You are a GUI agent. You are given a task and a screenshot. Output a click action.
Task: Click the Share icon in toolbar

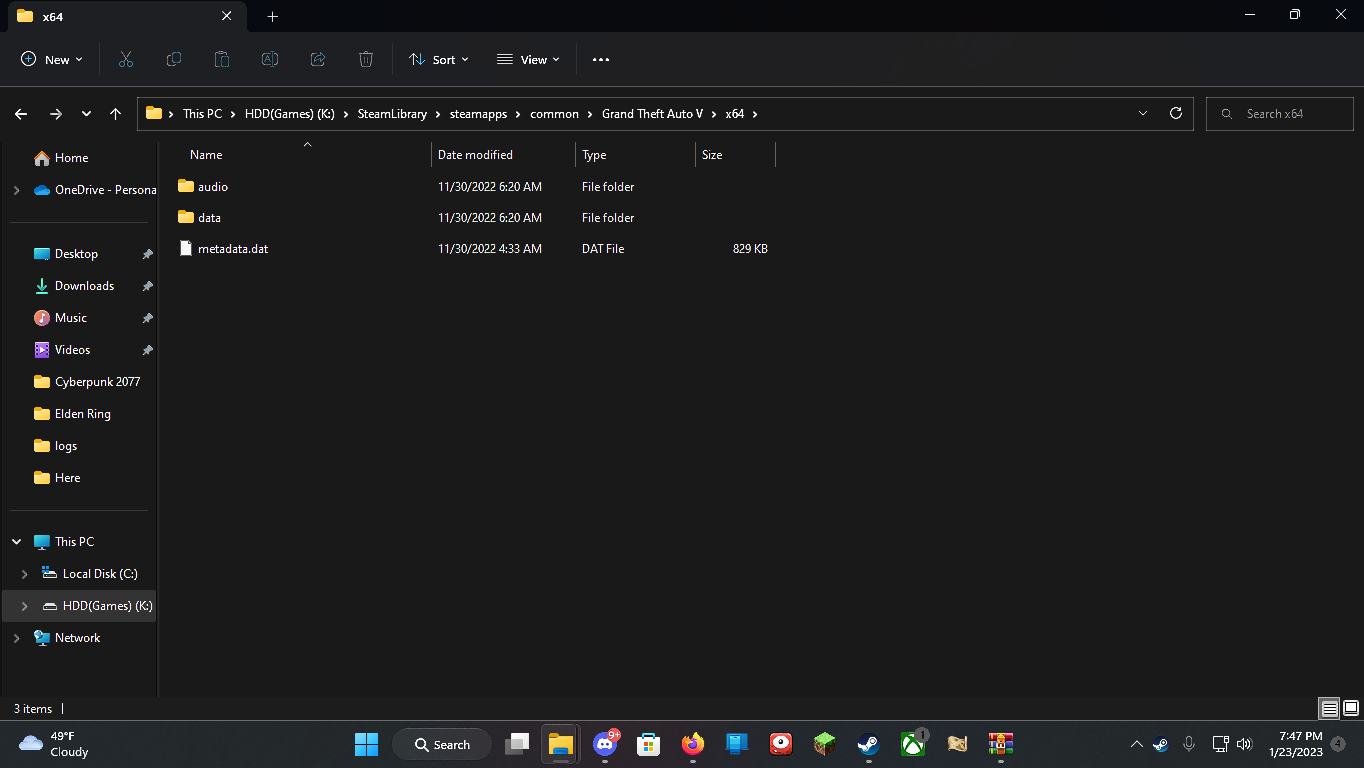pyautogui.click(x=318, y=60)
